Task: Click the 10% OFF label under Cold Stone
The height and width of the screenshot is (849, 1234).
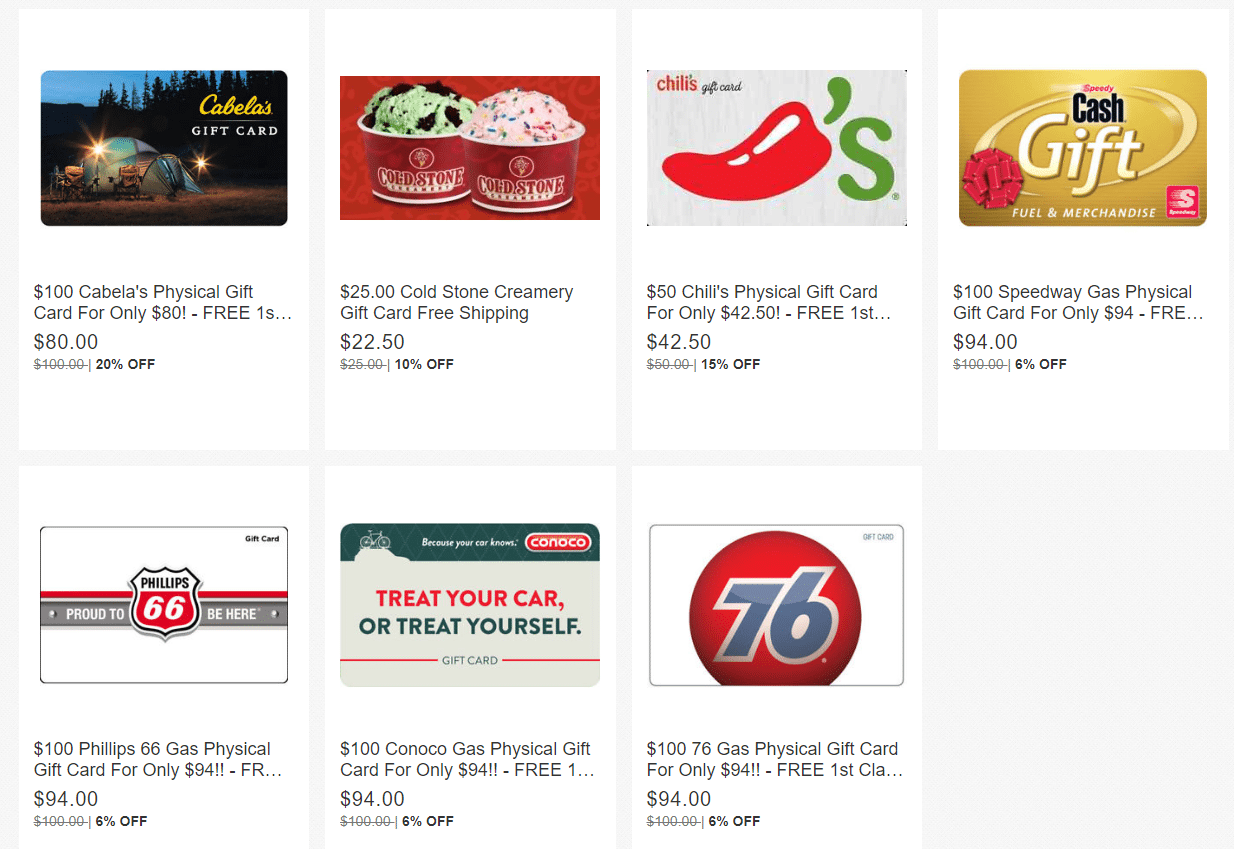Action: point(424,364)
